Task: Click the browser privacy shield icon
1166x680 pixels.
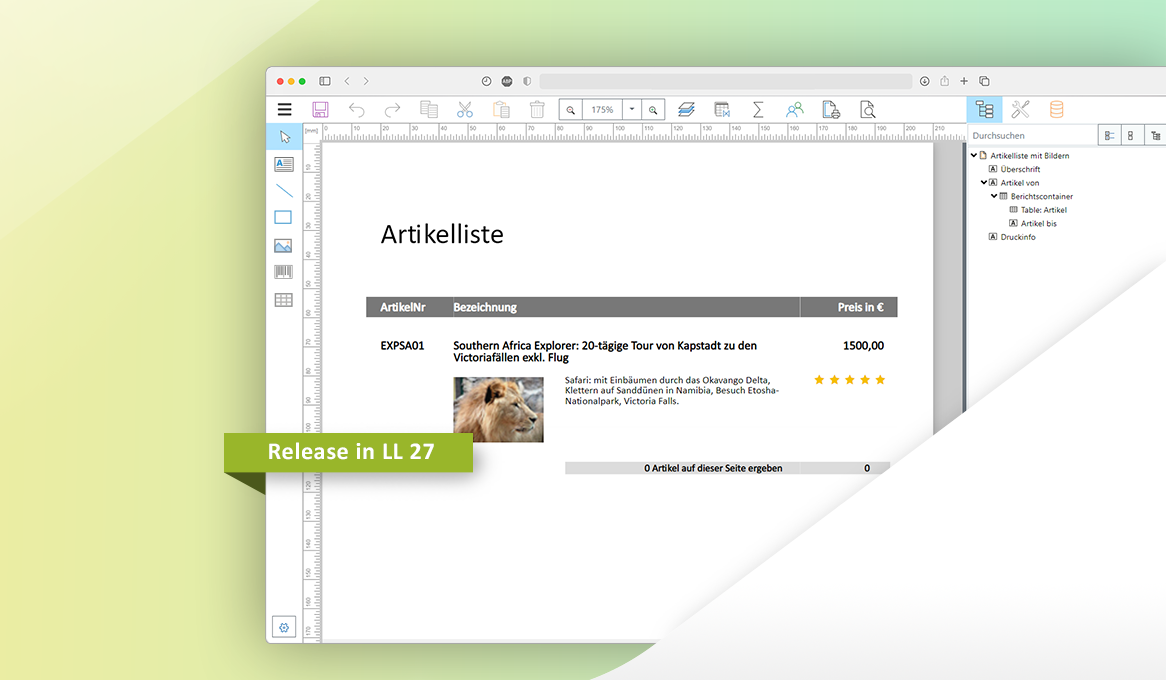Action: coord(527,81)
